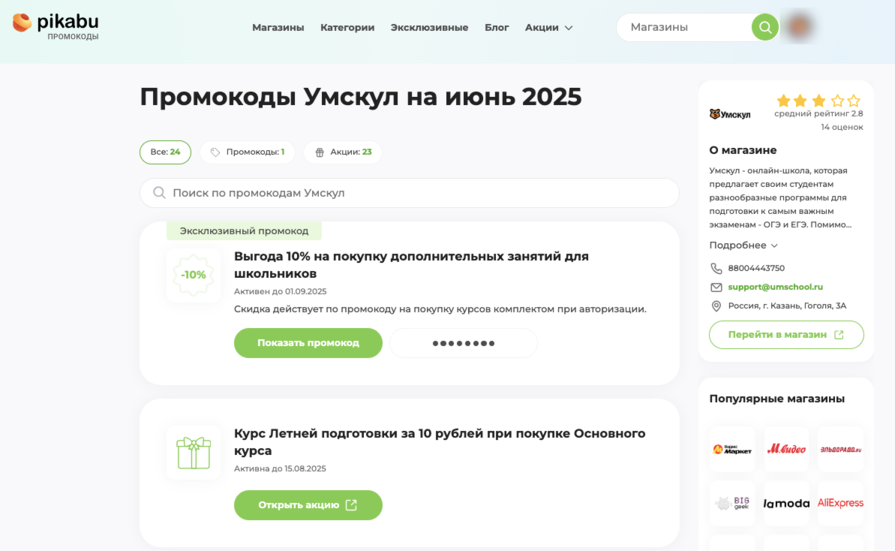Image resolution: width=895 pixels, height=551 pixels.
Task: Click Активен до 01.09.2025 text
Action: (x=280, y=291)
